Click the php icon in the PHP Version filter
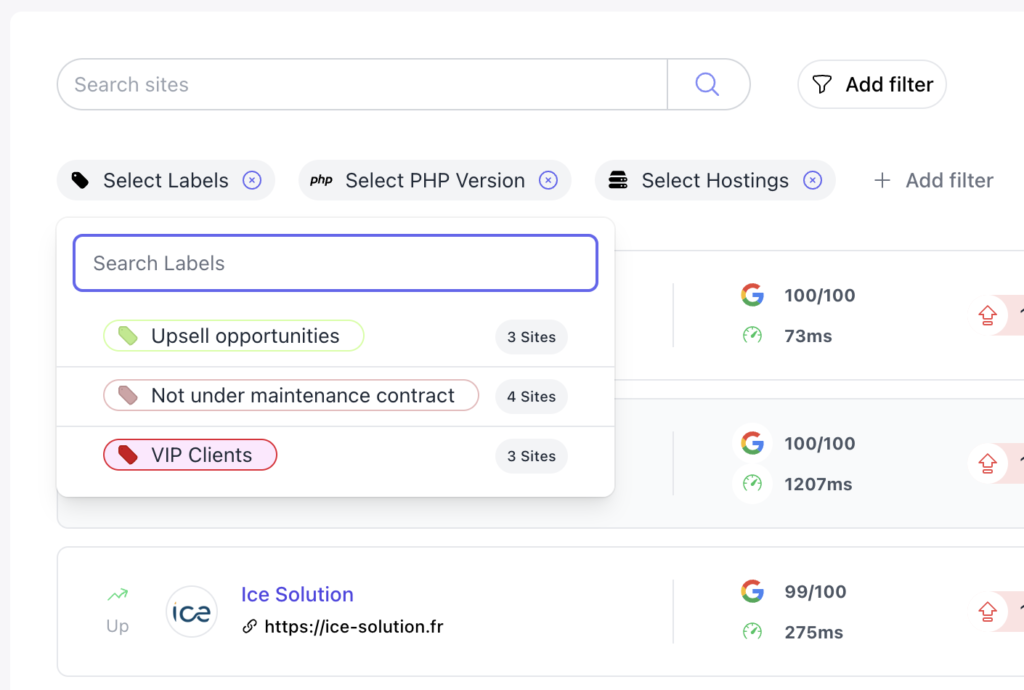This screenshot has width=1024, height=690. (x=321, y=180)
